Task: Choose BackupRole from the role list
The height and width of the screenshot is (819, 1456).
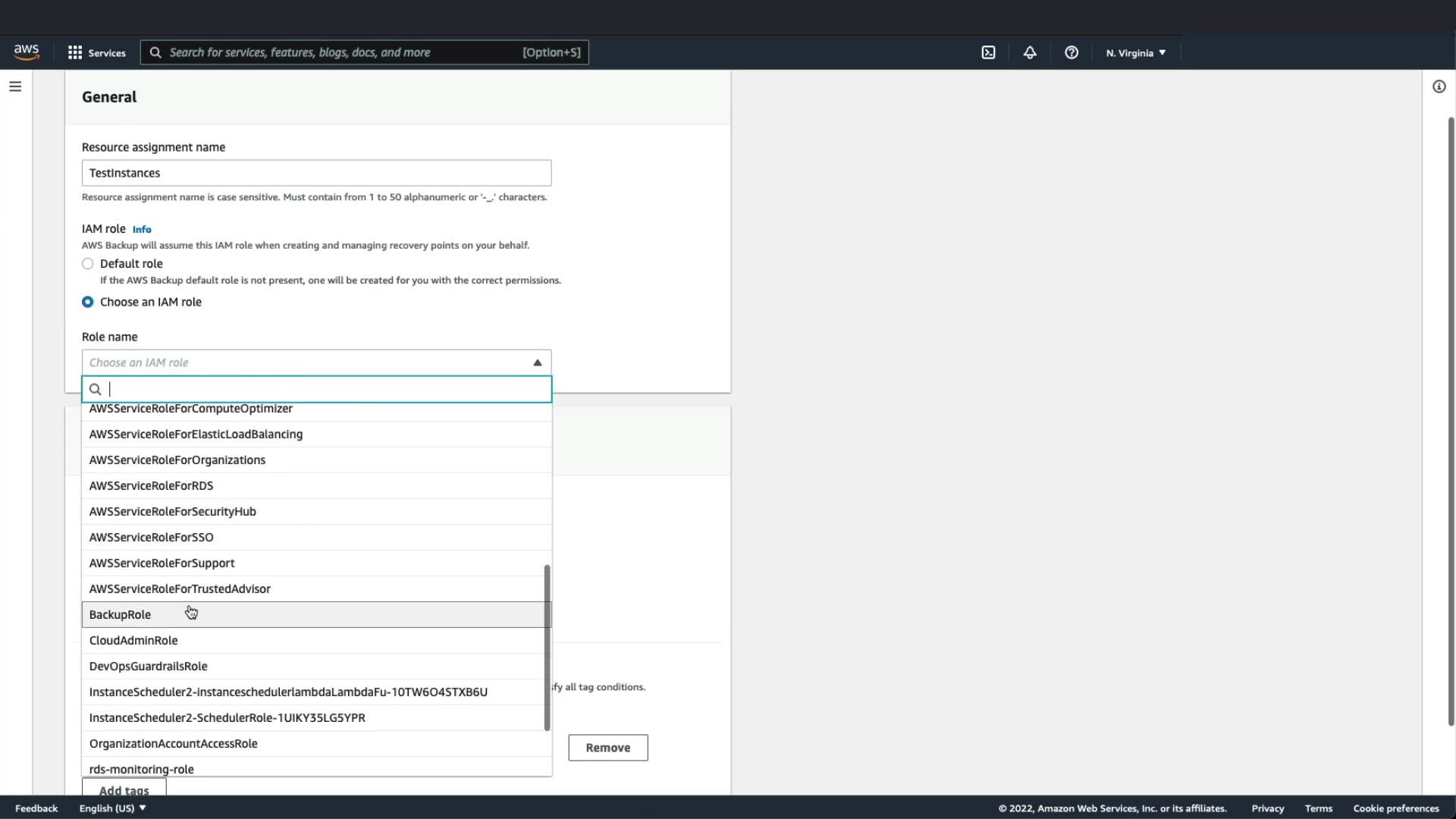Action: click(x=121, y=614)
